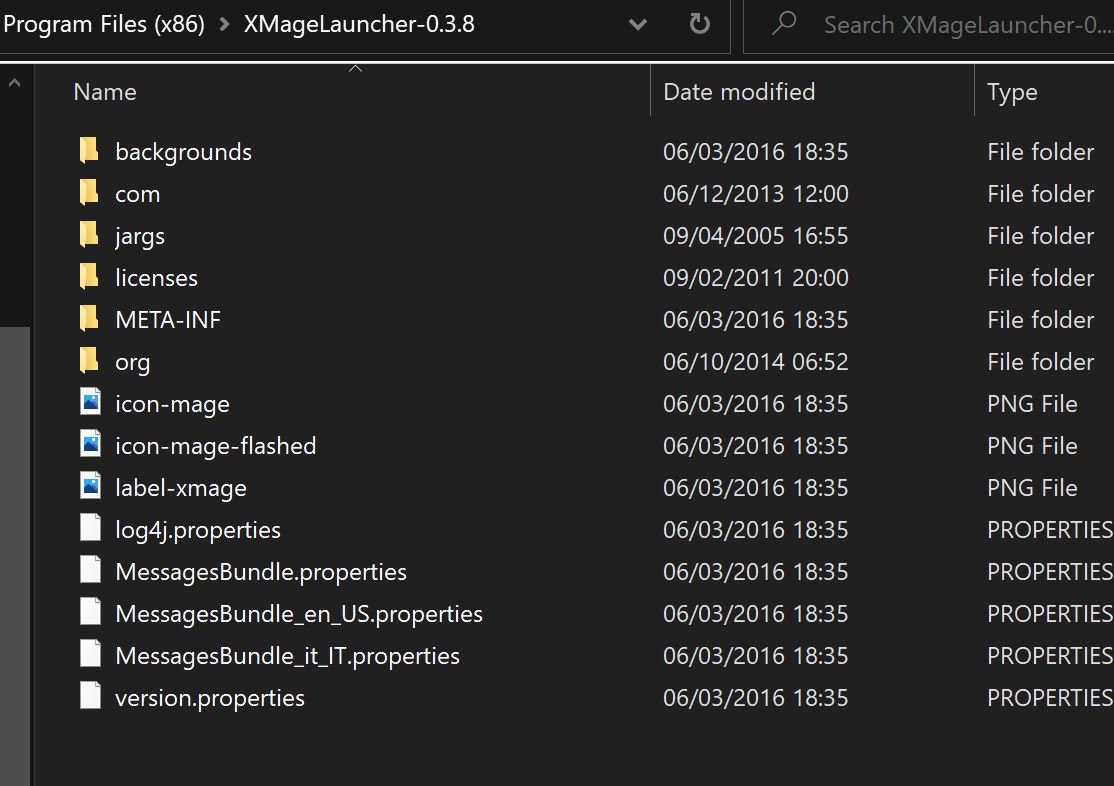Select the icon-mage-flashed file name
Image resolution: width=1114 pixels, height=786 pixels.
click(x=215, y=446)
